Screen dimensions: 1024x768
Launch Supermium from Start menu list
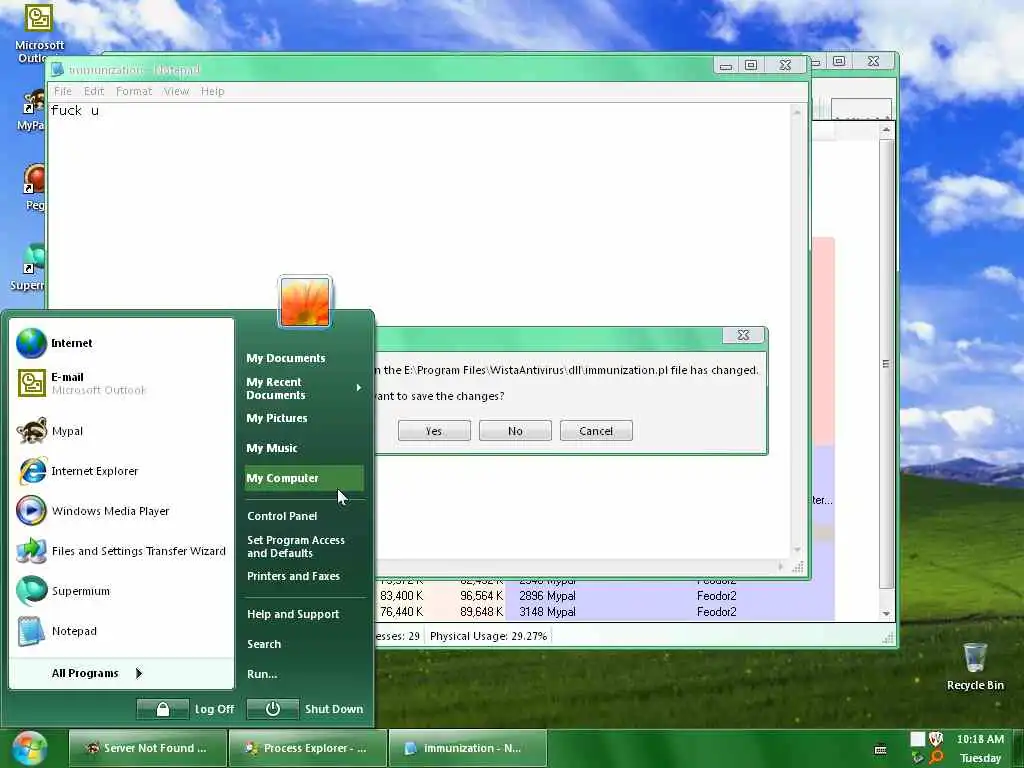tap(64, 591)
